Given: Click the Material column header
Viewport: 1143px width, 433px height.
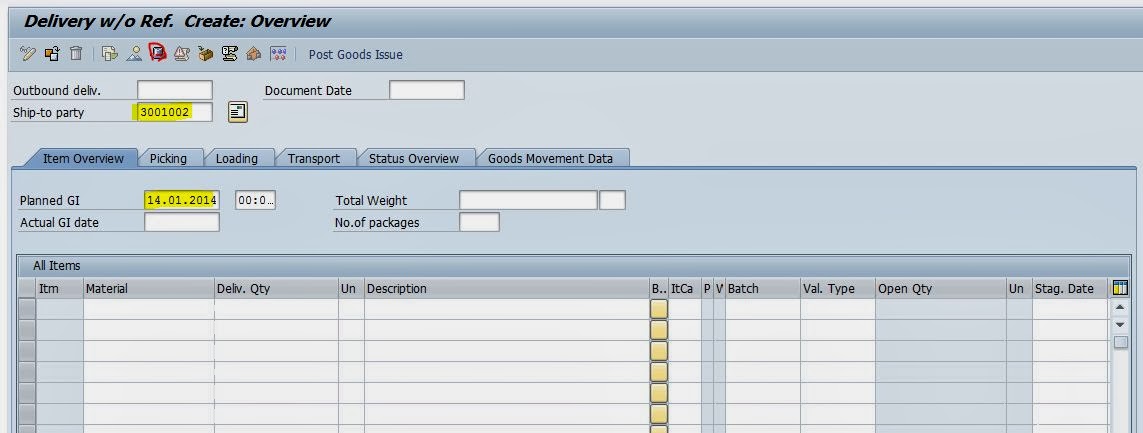Looking at the screenshot, I should coord(149,289).
